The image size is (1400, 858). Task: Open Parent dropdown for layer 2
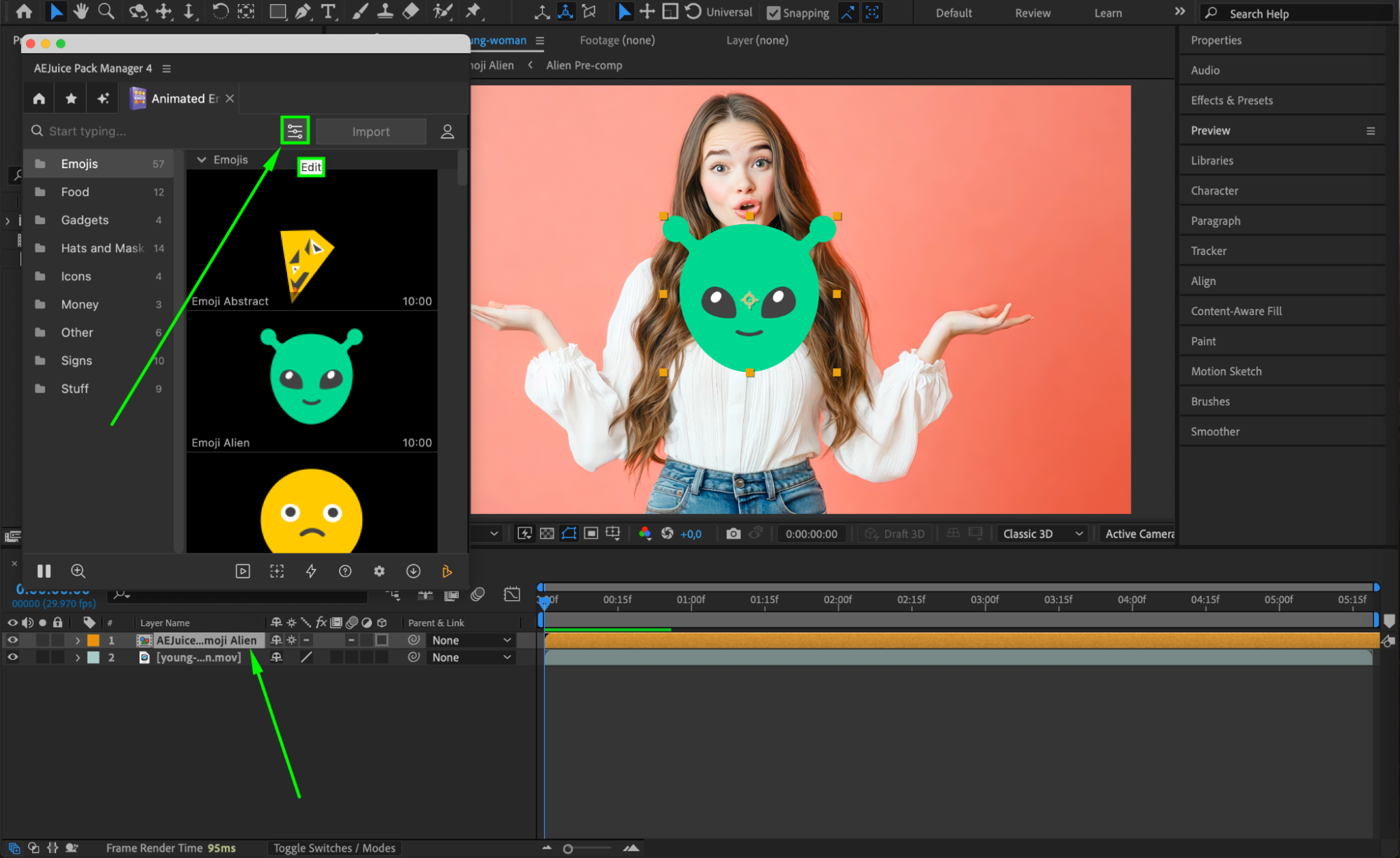(471, 657)
